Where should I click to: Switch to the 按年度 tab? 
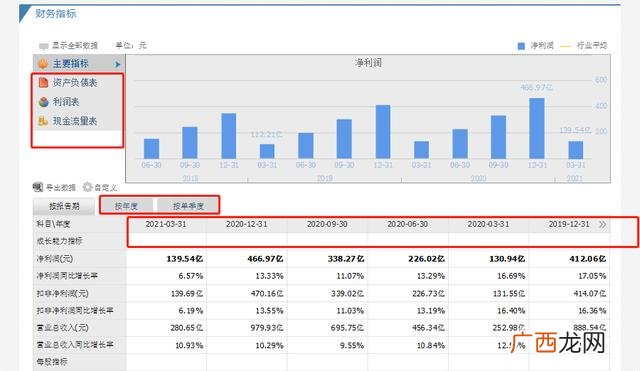point(126,206)
